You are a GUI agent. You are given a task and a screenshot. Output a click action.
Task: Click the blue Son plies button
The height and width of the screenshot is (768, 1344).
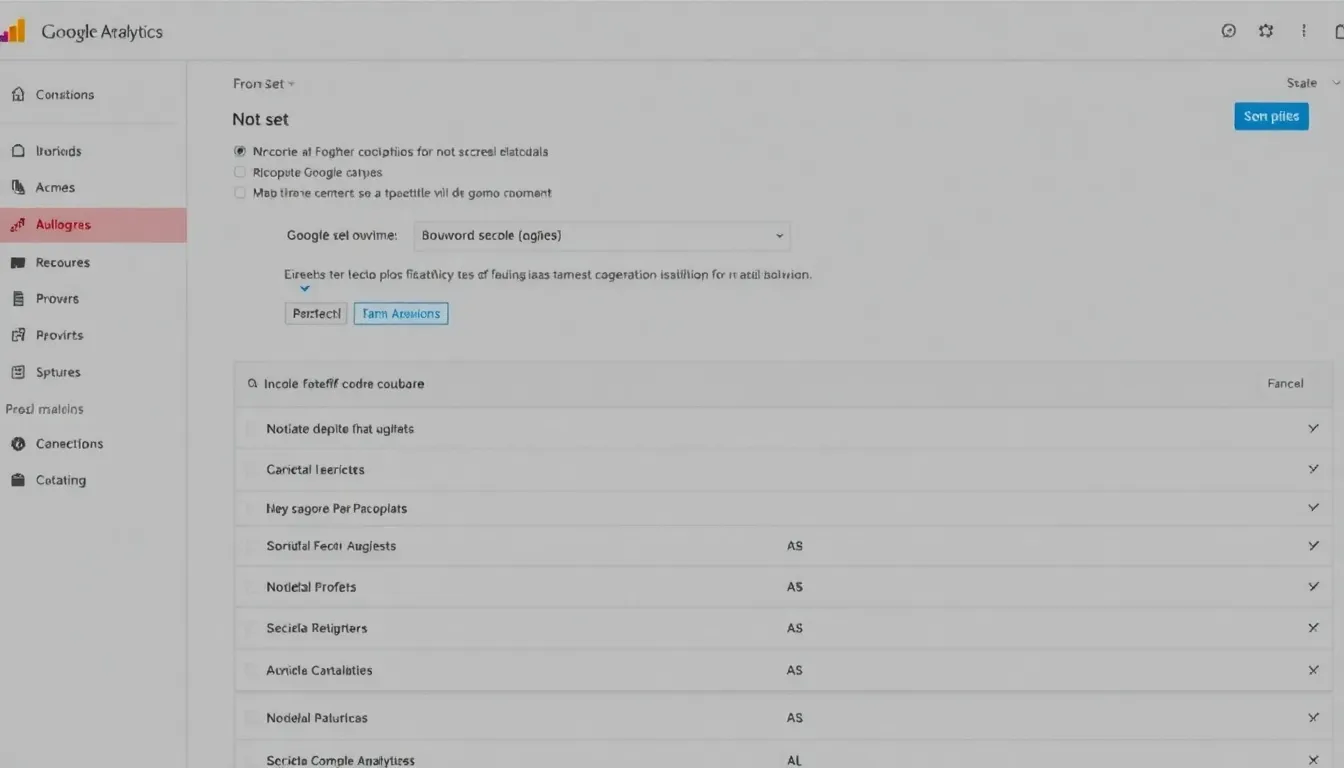tap(1270, 116)
